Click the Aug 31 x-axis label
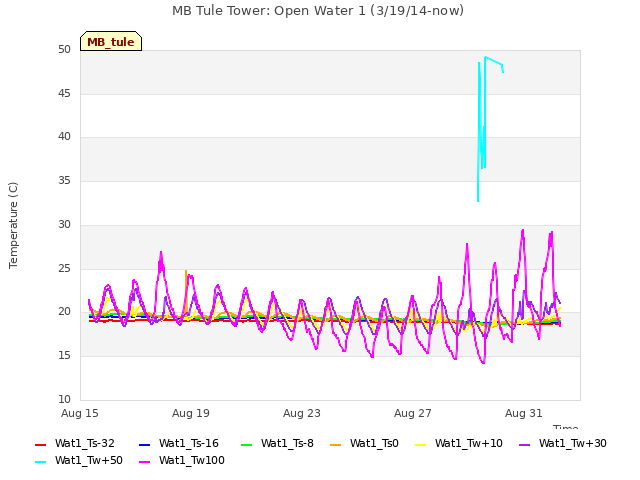640x480 pixels. point(524,413)
